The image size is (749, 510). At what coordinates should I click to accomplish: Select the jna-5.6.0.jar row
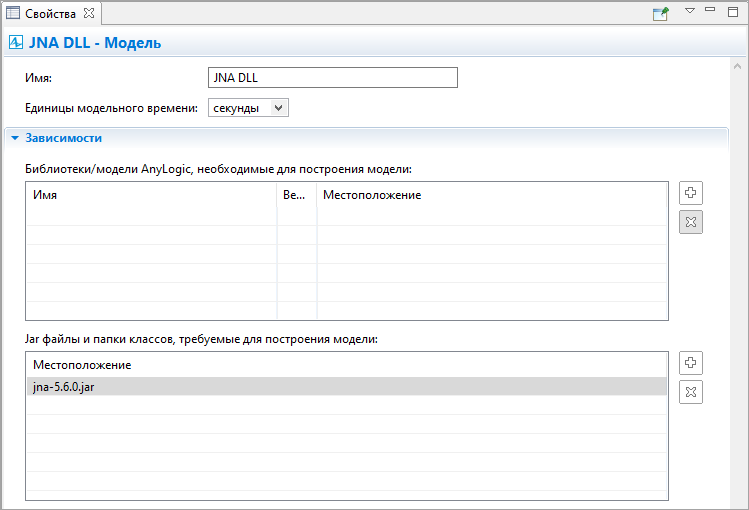click(x=347, y=387)
